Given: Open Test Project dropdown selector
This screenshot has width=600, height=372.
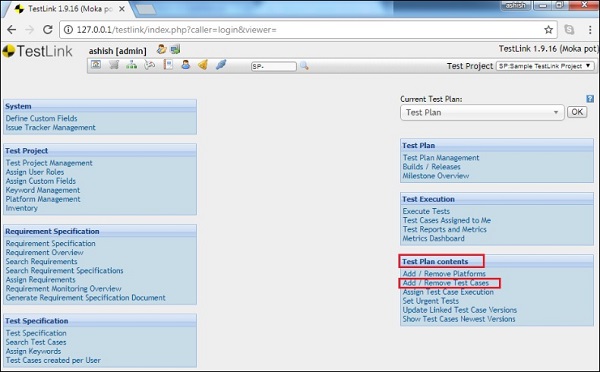Looking at the screenshot, I should coord(545,66).
